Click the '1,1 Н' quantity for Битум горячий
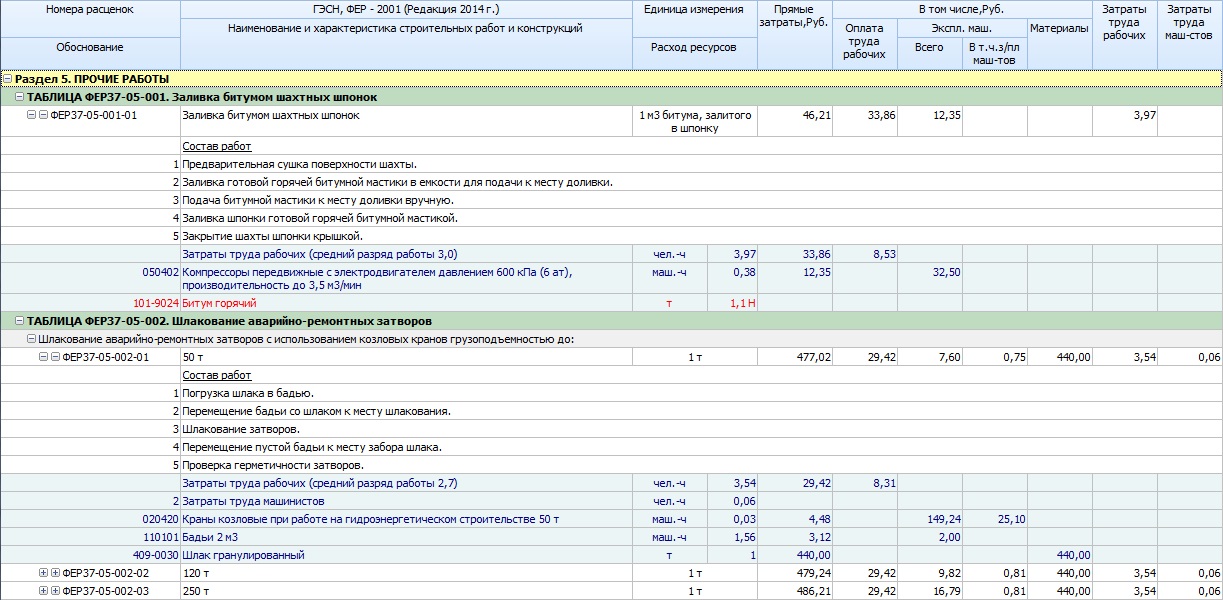 tap(741, 302)
